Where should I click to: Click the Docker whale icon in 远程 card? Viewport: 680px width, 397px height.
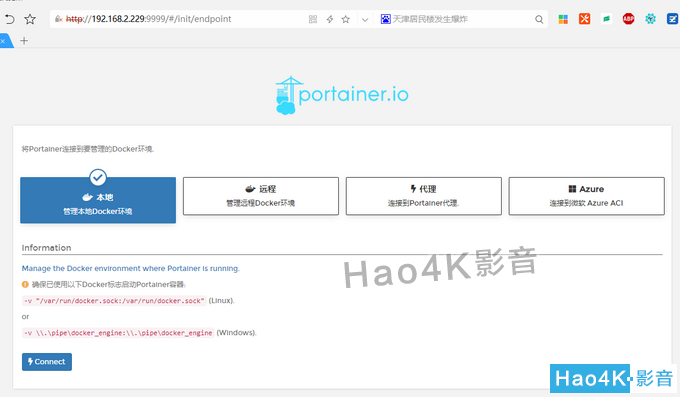point(250,189)
